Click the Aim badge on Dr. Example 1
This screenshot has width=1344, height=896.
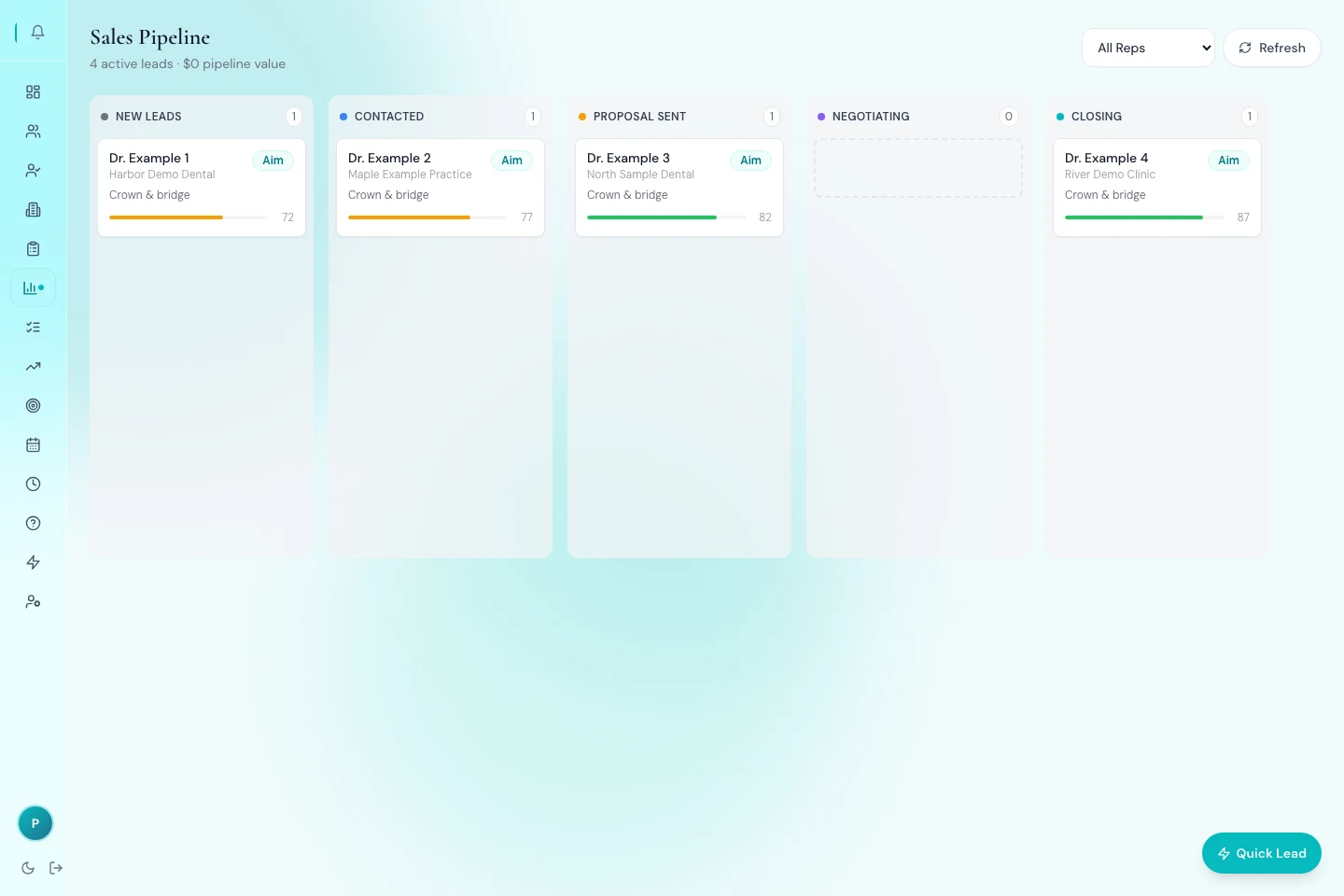[x=273, y=161]
